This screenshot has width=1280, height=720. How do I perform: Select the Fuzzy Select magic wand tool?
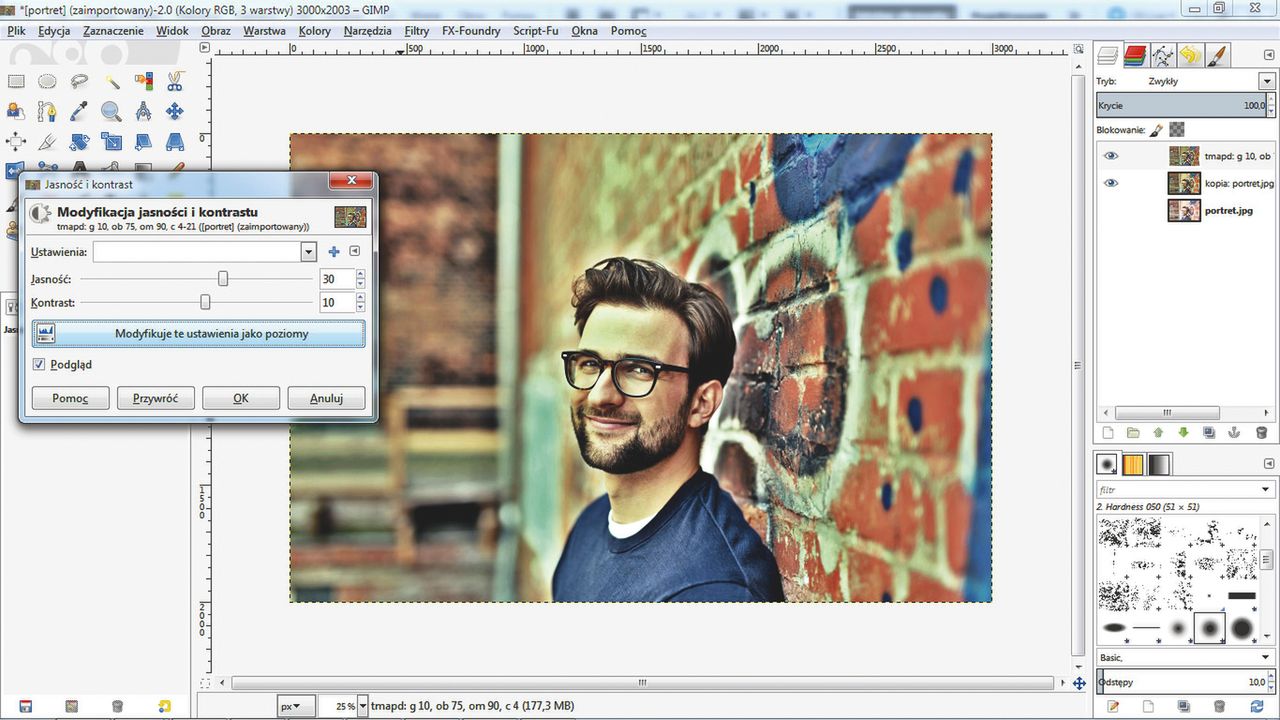pos(112,81)
